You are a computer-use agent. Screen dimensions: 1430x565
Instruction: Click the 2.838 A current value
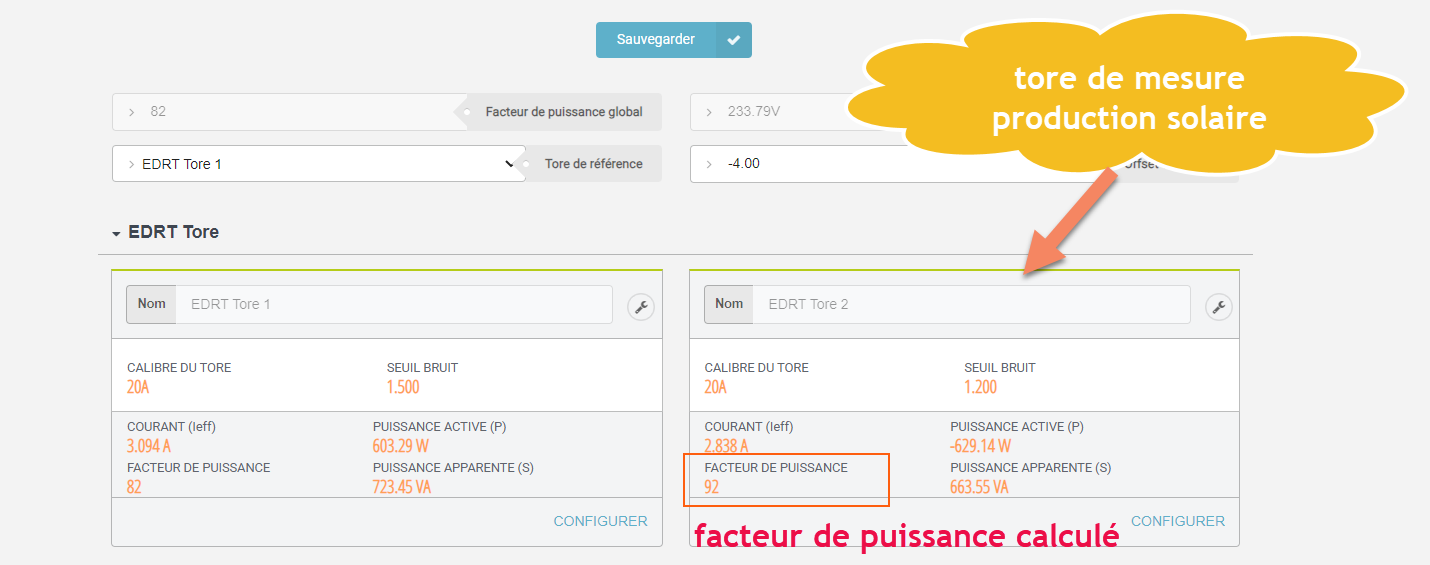tap(727, 446)
